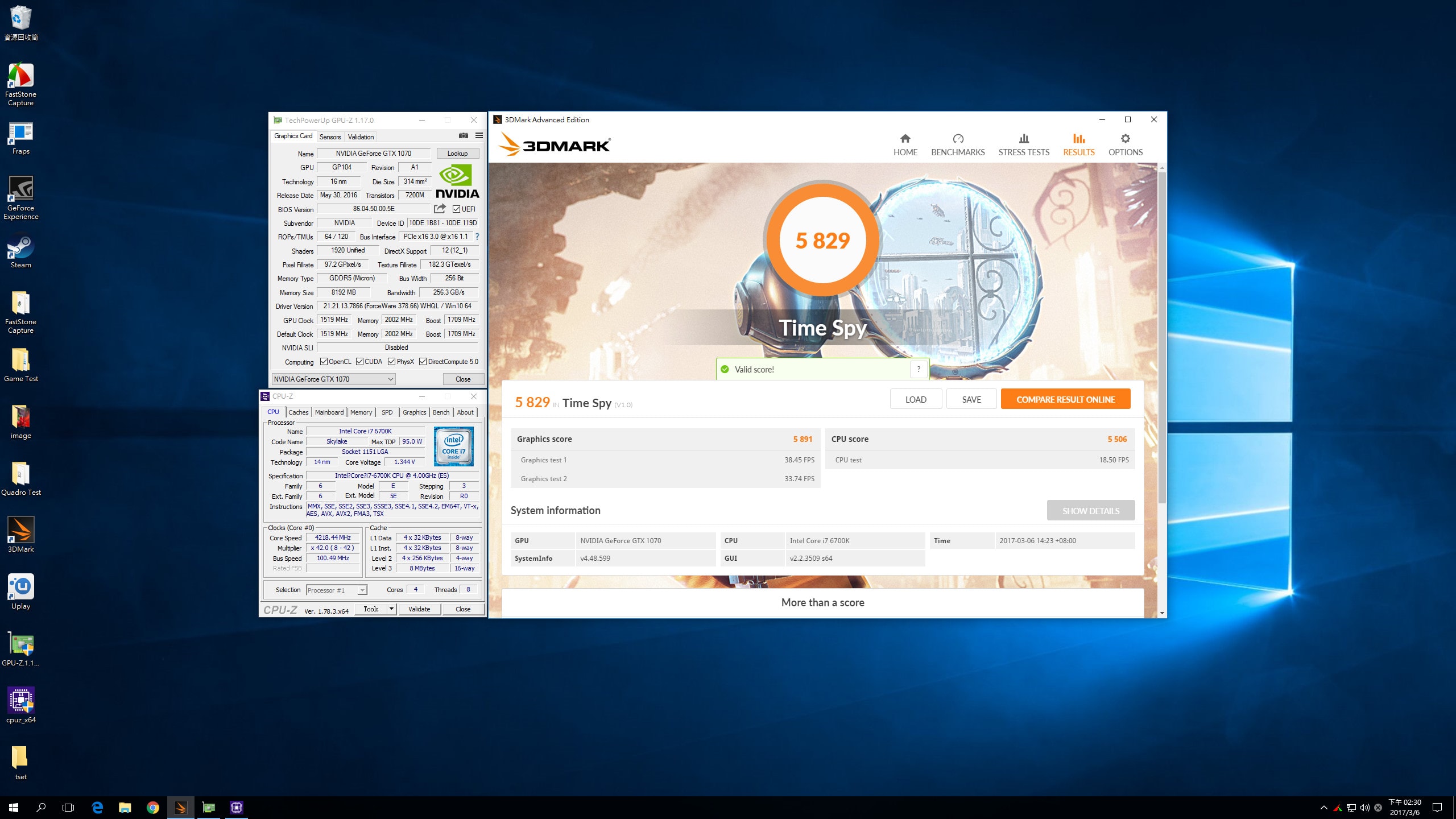Screen dimensions: 1456x819
Task: Expand the Processor #1 selection dropdown
Action: (337, 590)
